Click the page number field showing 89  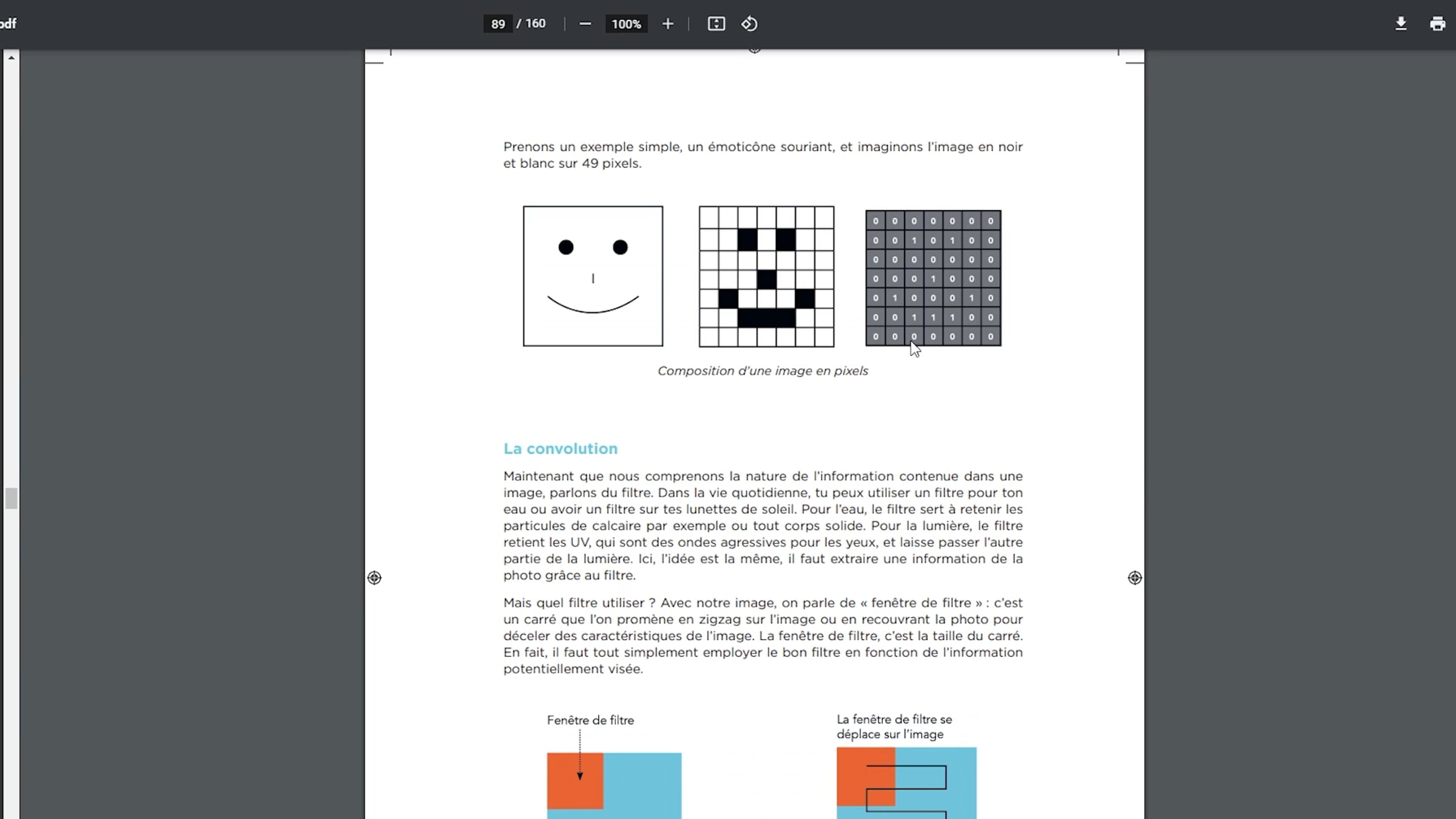coord(498,24)
